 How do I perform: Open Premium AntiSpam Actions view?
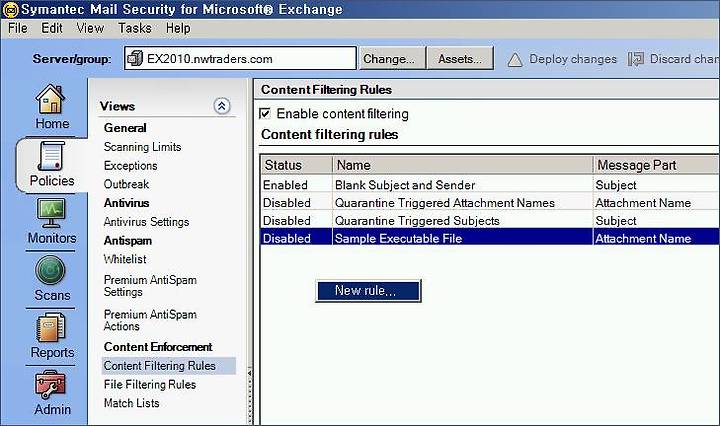point(150,320)
